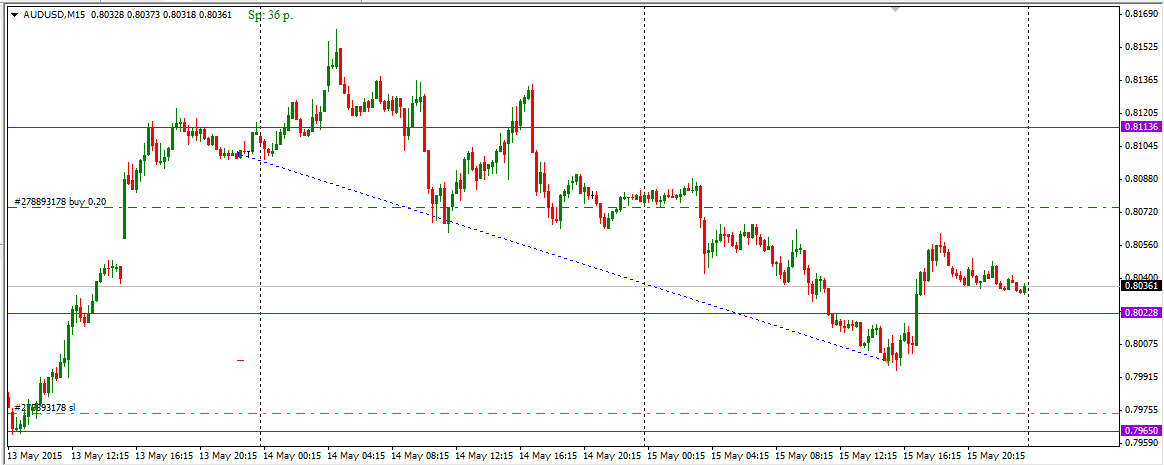The height and width of the screenshot is (465, 1164).
Task: Click the 0.81136 purple price label
Action: [x=1142, y=127]
